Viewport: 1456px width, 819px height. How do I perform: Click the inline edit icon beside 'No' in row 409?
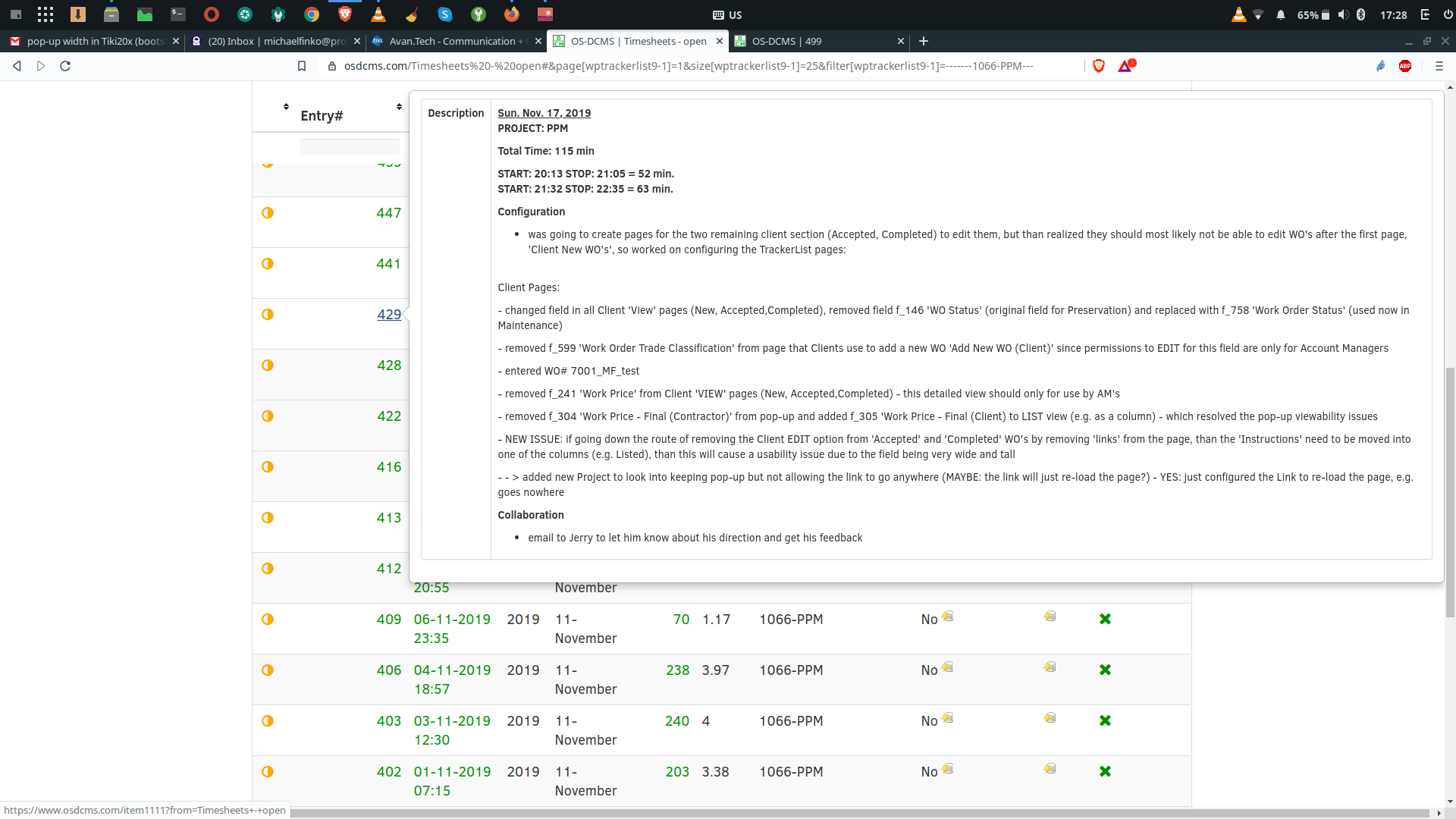click(x=948, y=617)
